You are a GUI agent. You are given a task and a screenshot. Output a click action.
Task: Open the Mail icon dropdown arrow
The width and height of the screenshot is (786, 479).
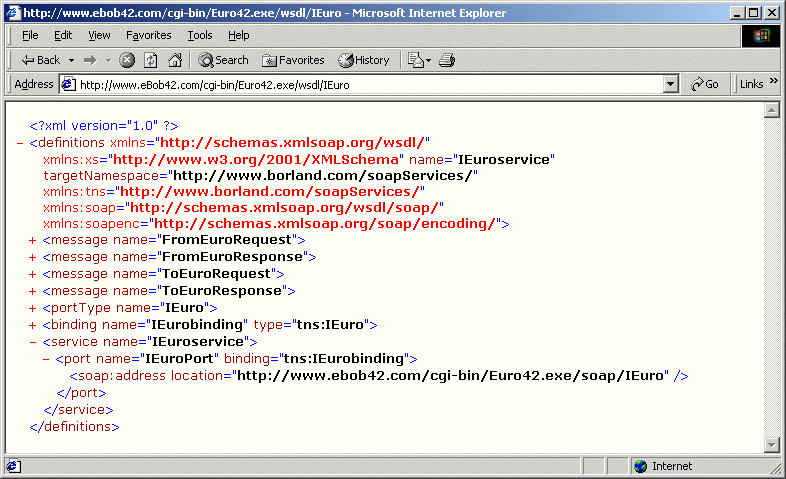coord(429,61)
